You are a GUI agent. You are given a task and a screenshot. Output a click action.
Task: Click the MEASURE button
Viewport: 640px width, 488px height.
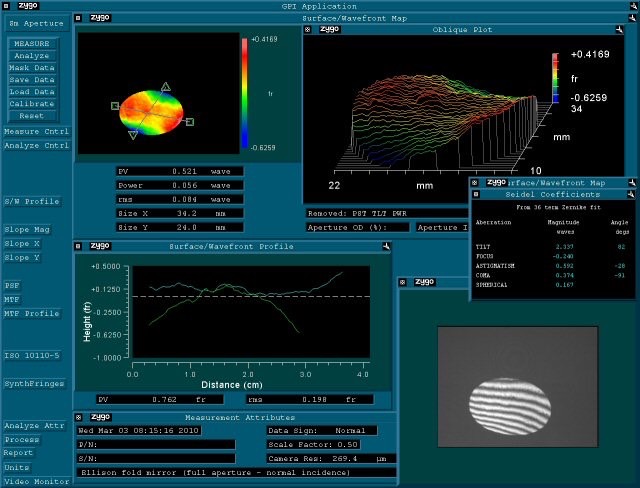coord(31,44)
